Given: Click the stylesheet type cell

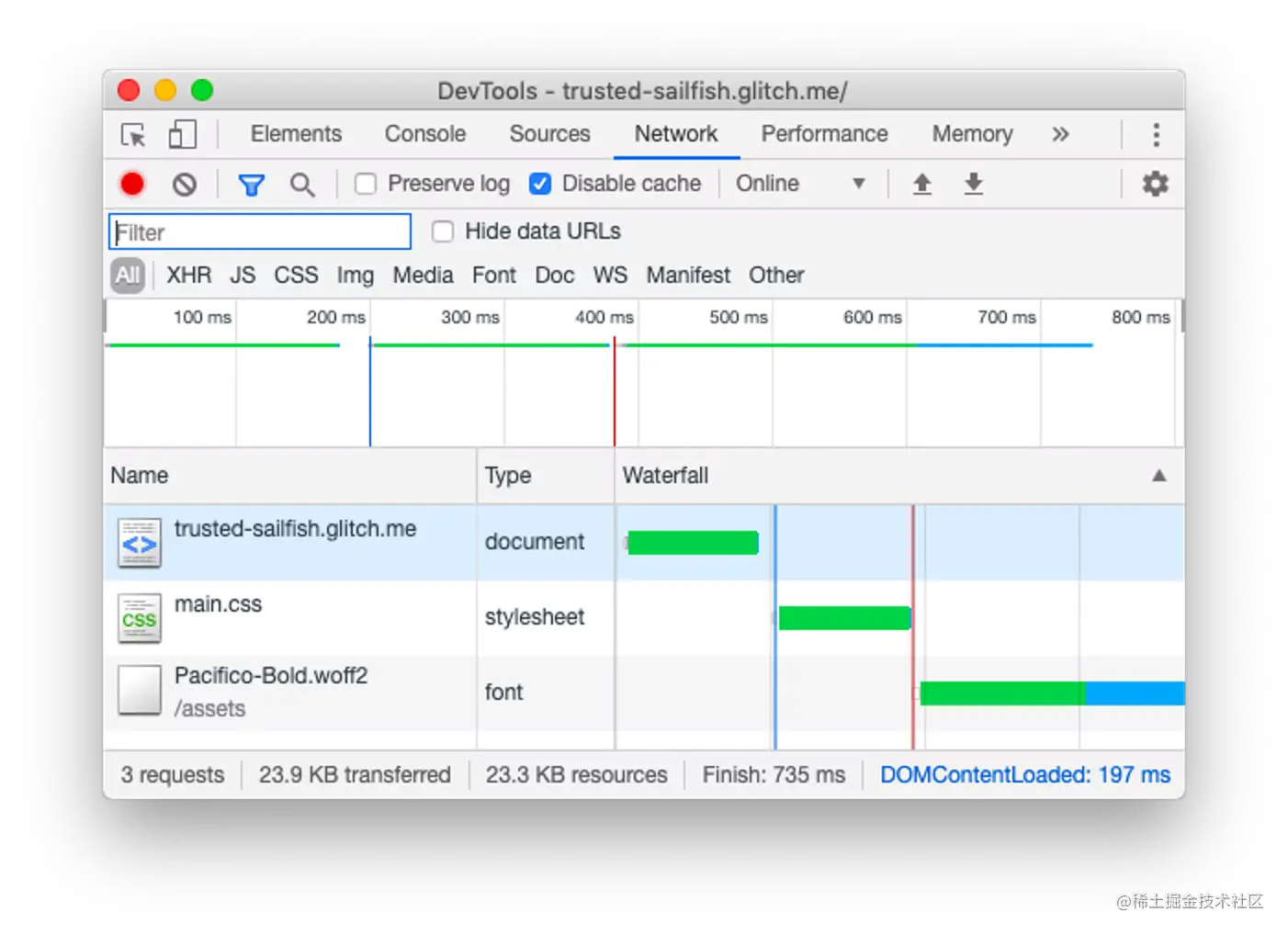Looking at the screenshot, I should pyautogui.click(x=546, y=618).
